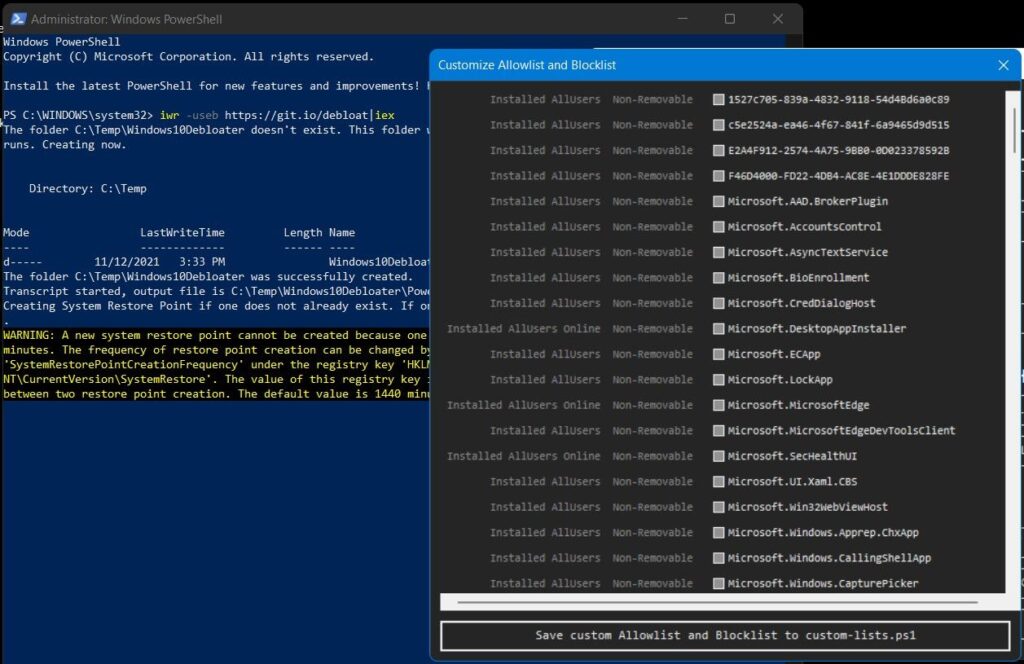1024x664 pixels.
Task: Click the 11/12/2021 date in PowerShell listing
Action: 127,262
